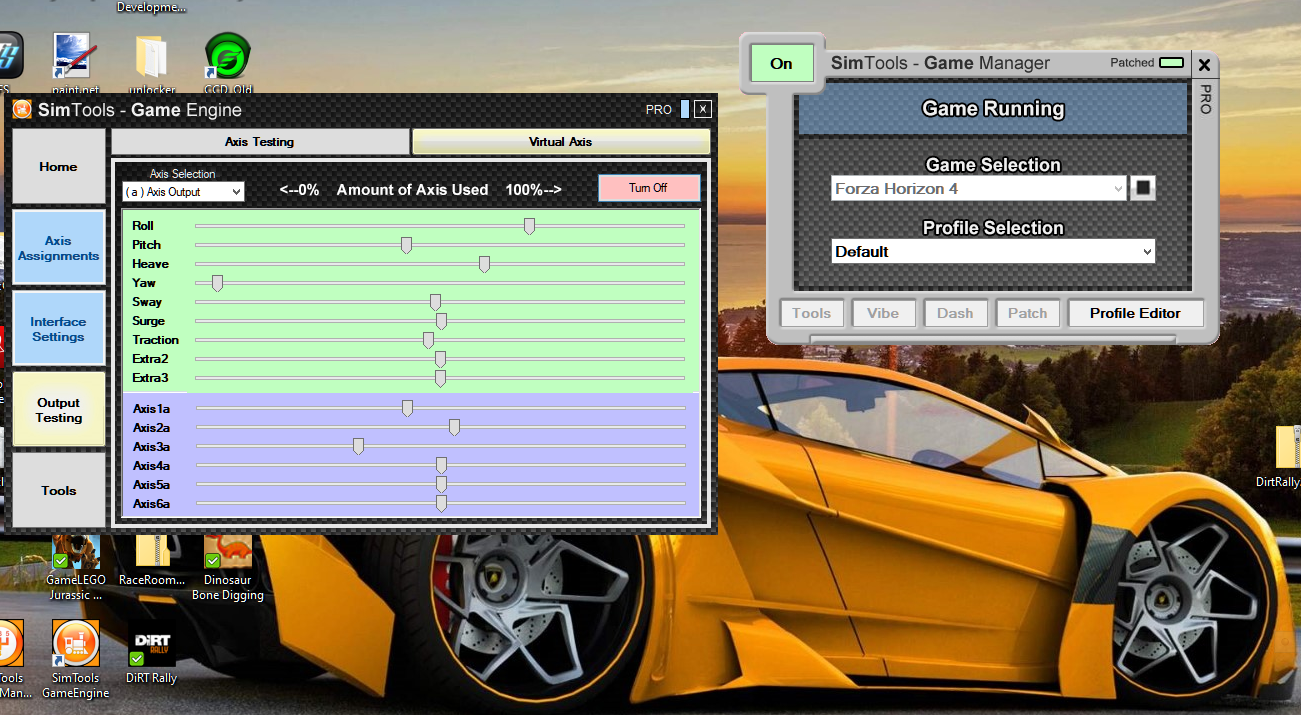Click the Extra3 slider handle
This screenshot has width=1301, height=715.
pyautogui.click(x=440, y=378)
